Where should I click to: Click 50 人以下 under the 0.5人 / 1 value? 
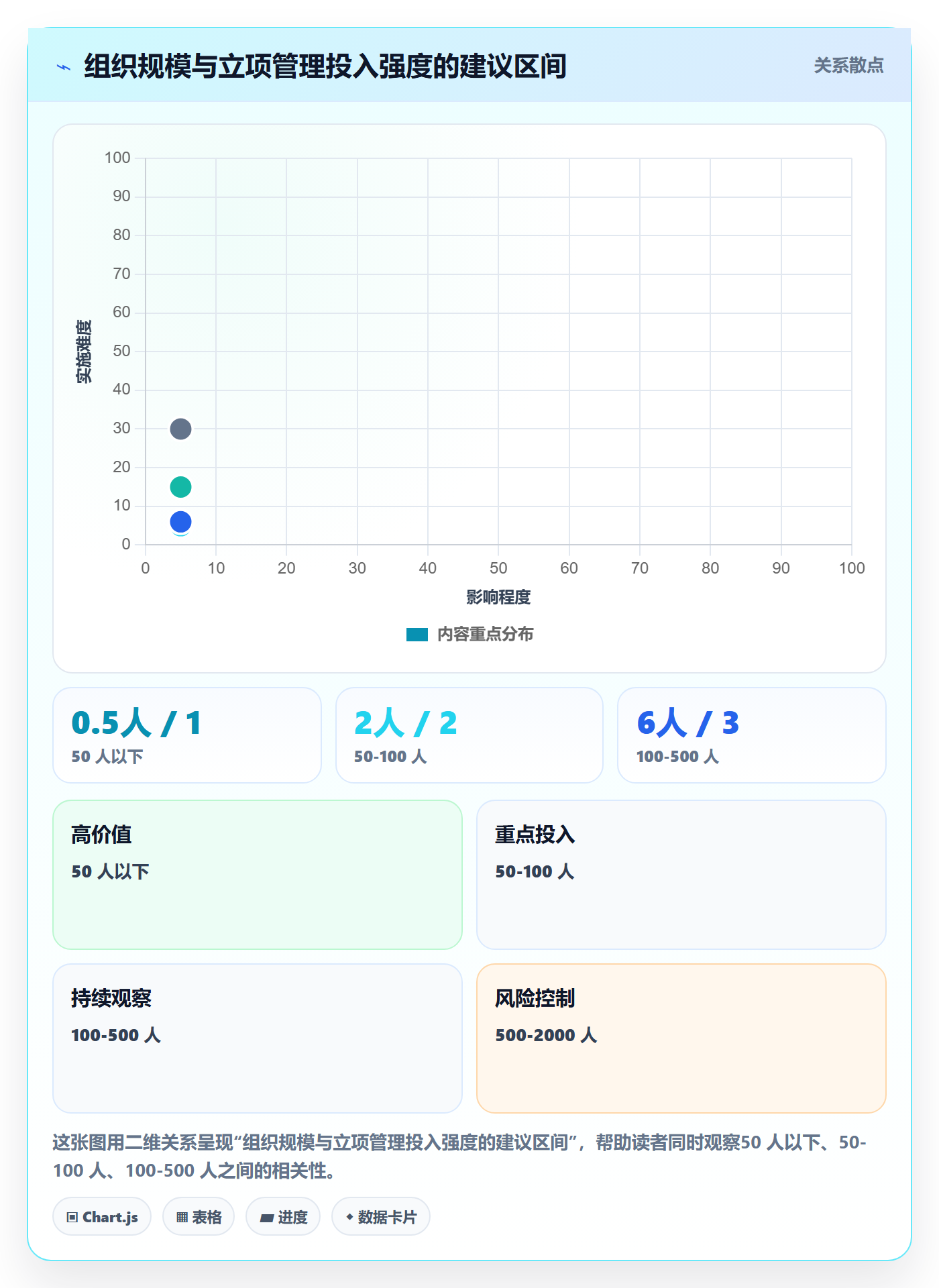point(107,757)
